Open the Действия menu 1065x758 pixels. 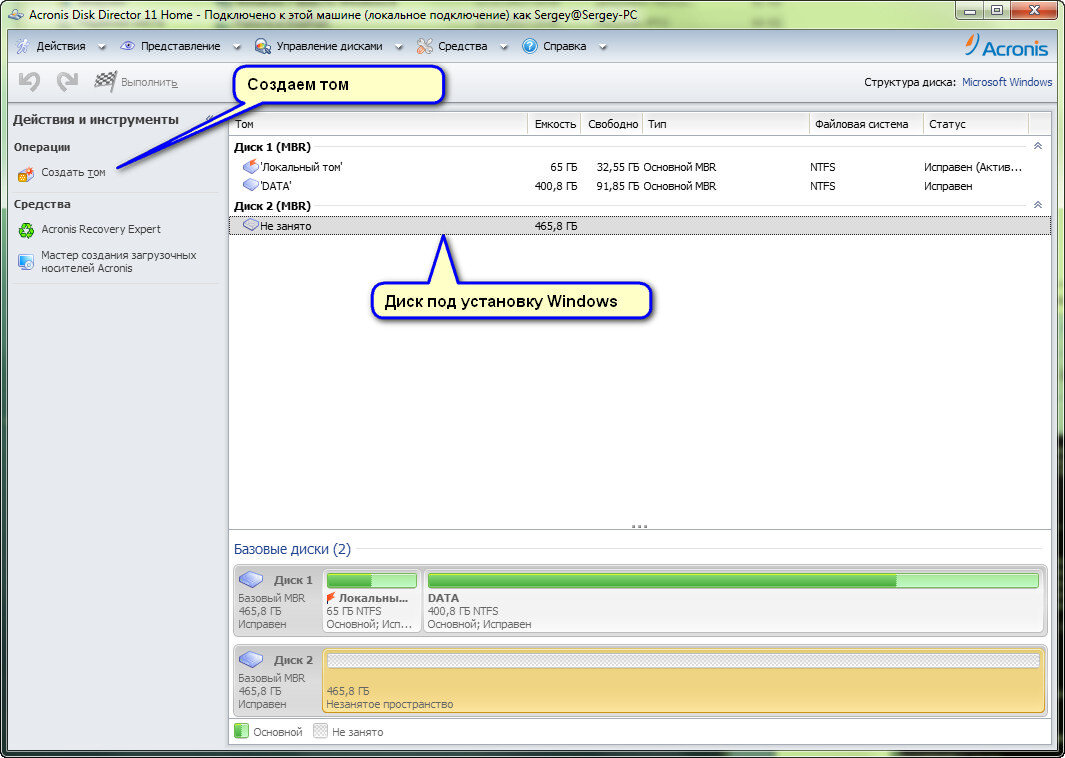pos(61,46)
